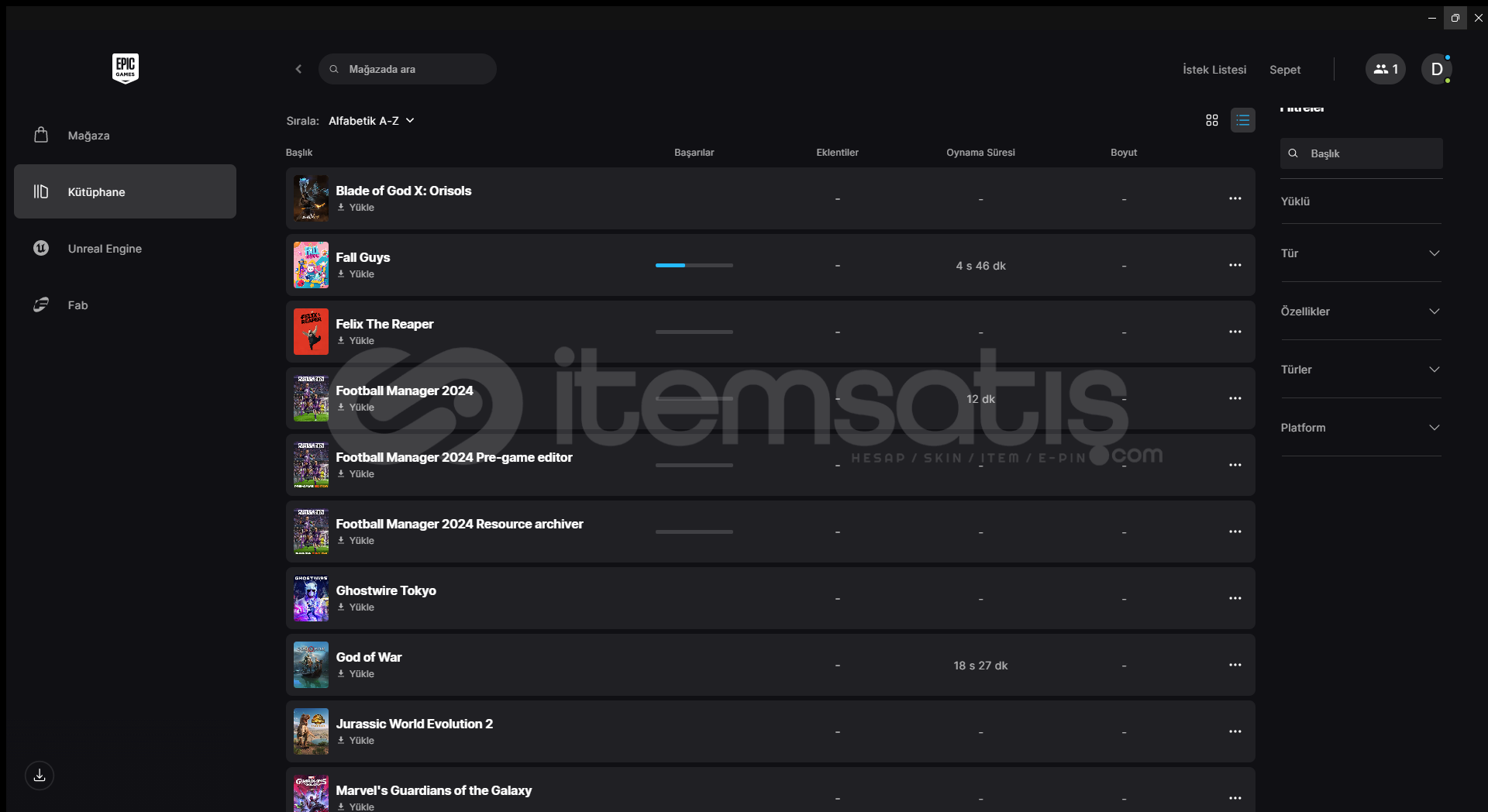This screenshot has height=812, width=1488.
Task: Open the Fall Guys title
Action: tap(363, 257)
